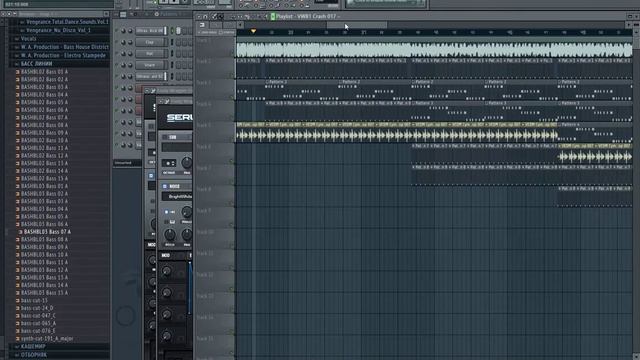Expand the ОТБОРНИК folder
This screenshot has width=640, height=360.
33,355
